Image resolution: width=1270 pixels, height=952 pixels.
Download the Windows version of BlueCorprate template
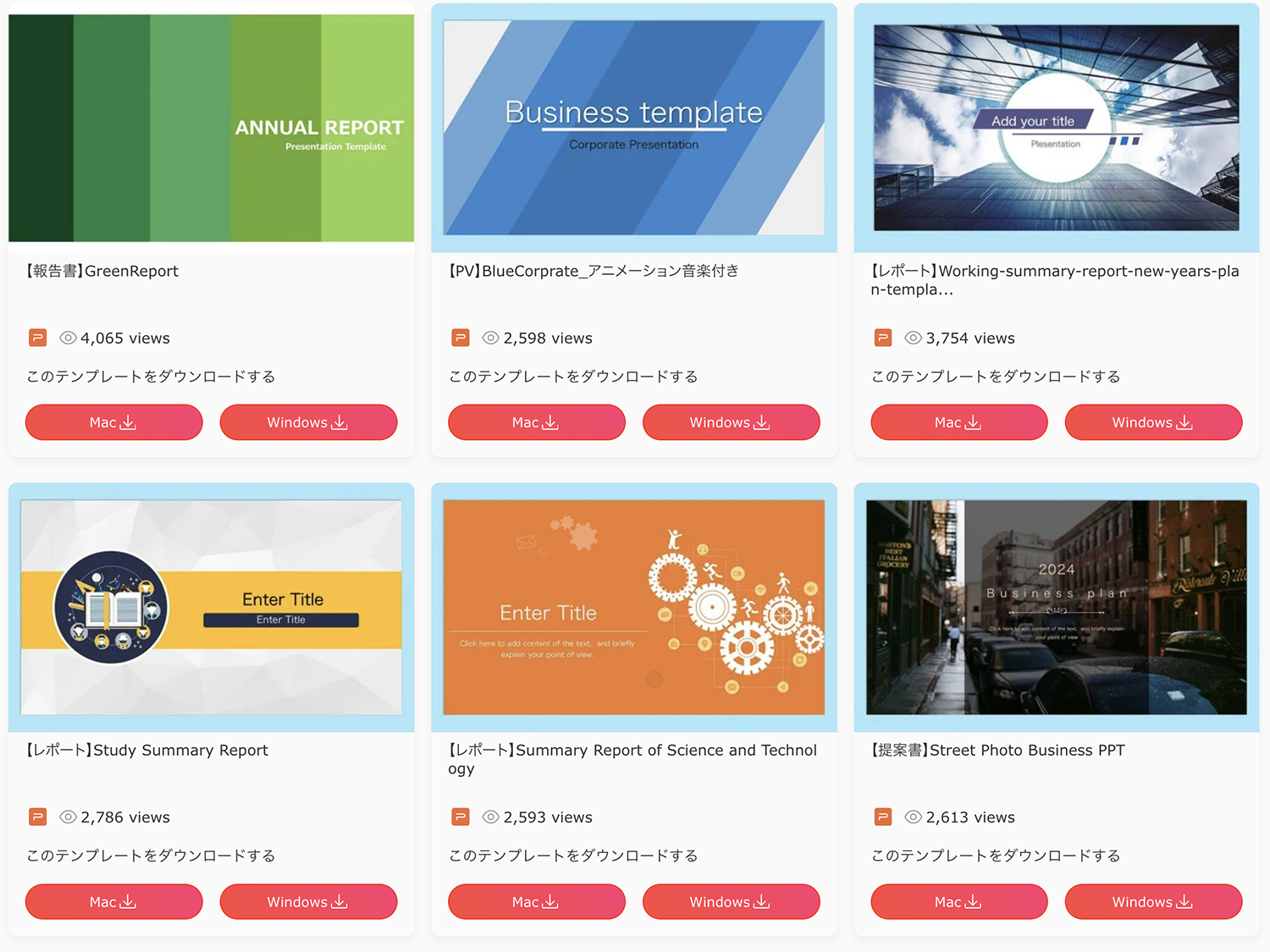pyautogui.click(x=731, y=422)
